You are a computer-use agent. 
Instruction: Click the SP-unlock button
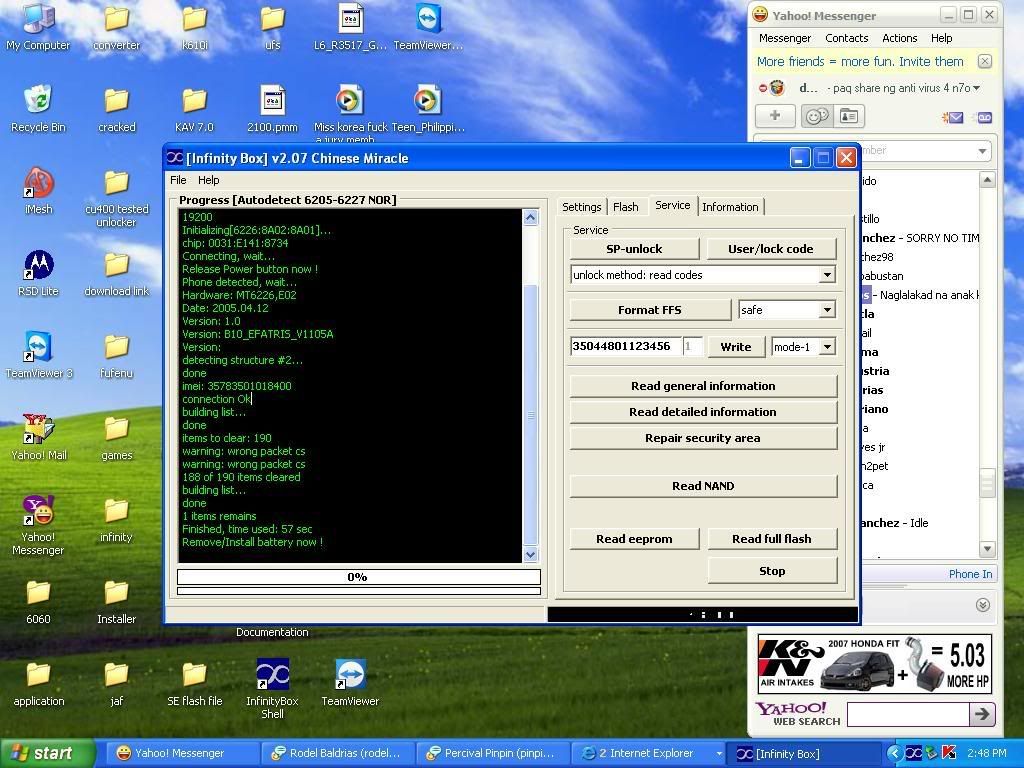click(634, 249)
